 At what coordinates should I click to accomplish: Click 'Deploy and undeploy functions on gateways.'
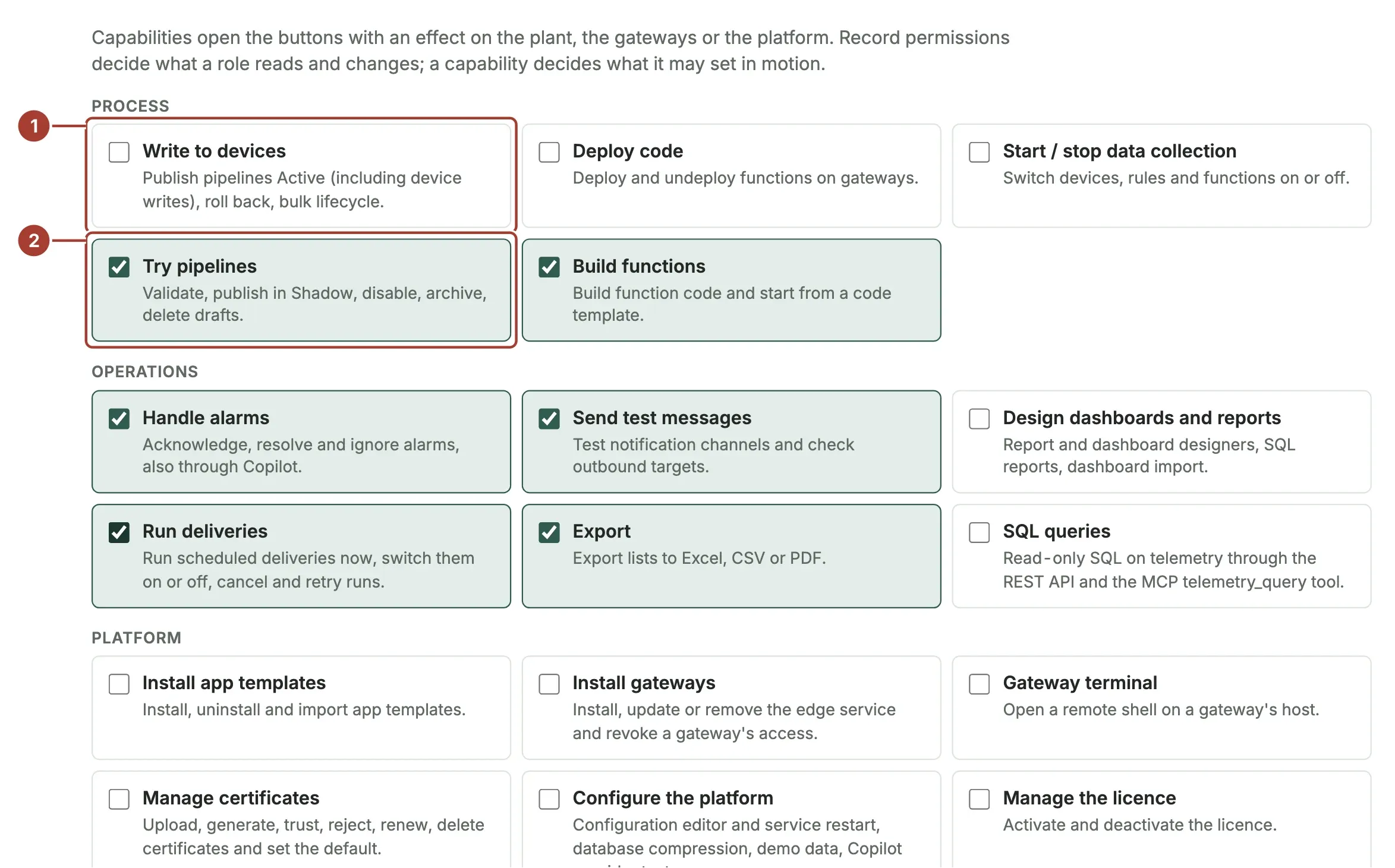tap(745, 178)
